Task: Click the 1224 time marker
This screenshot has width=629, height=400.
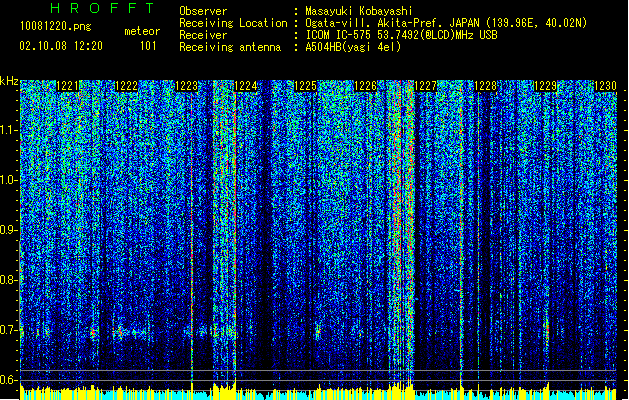Action: pyautogui.click(x=246, y=86)
